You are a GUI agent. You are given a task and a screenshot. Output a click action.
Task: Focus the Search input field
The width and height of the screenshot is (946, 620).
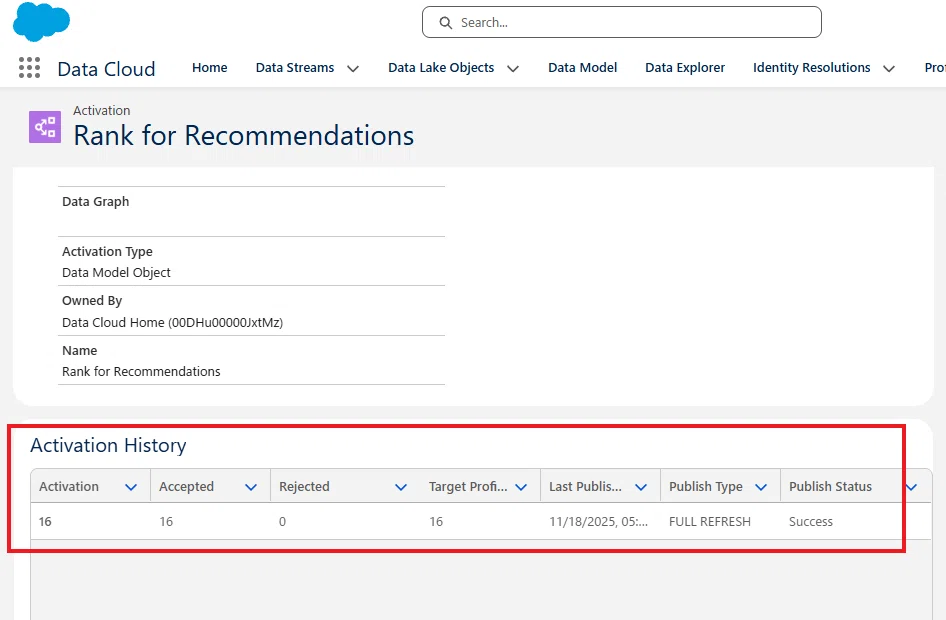tap(621, 22)
